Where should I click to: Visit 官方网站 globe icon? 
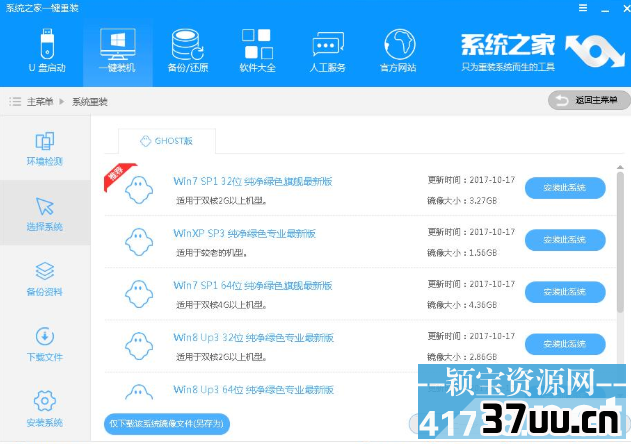[399, 44]
